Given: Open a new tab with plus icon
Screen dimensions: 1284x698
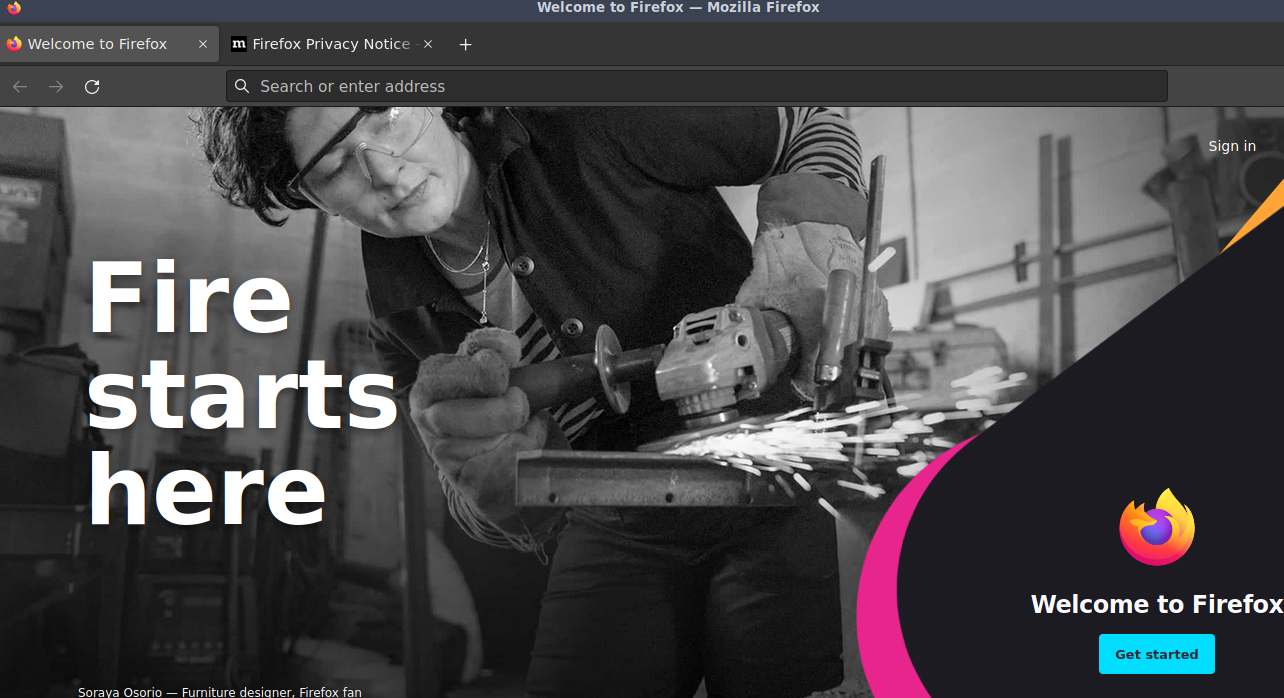Looking at the screenshot, I should [x=465, y=44].
